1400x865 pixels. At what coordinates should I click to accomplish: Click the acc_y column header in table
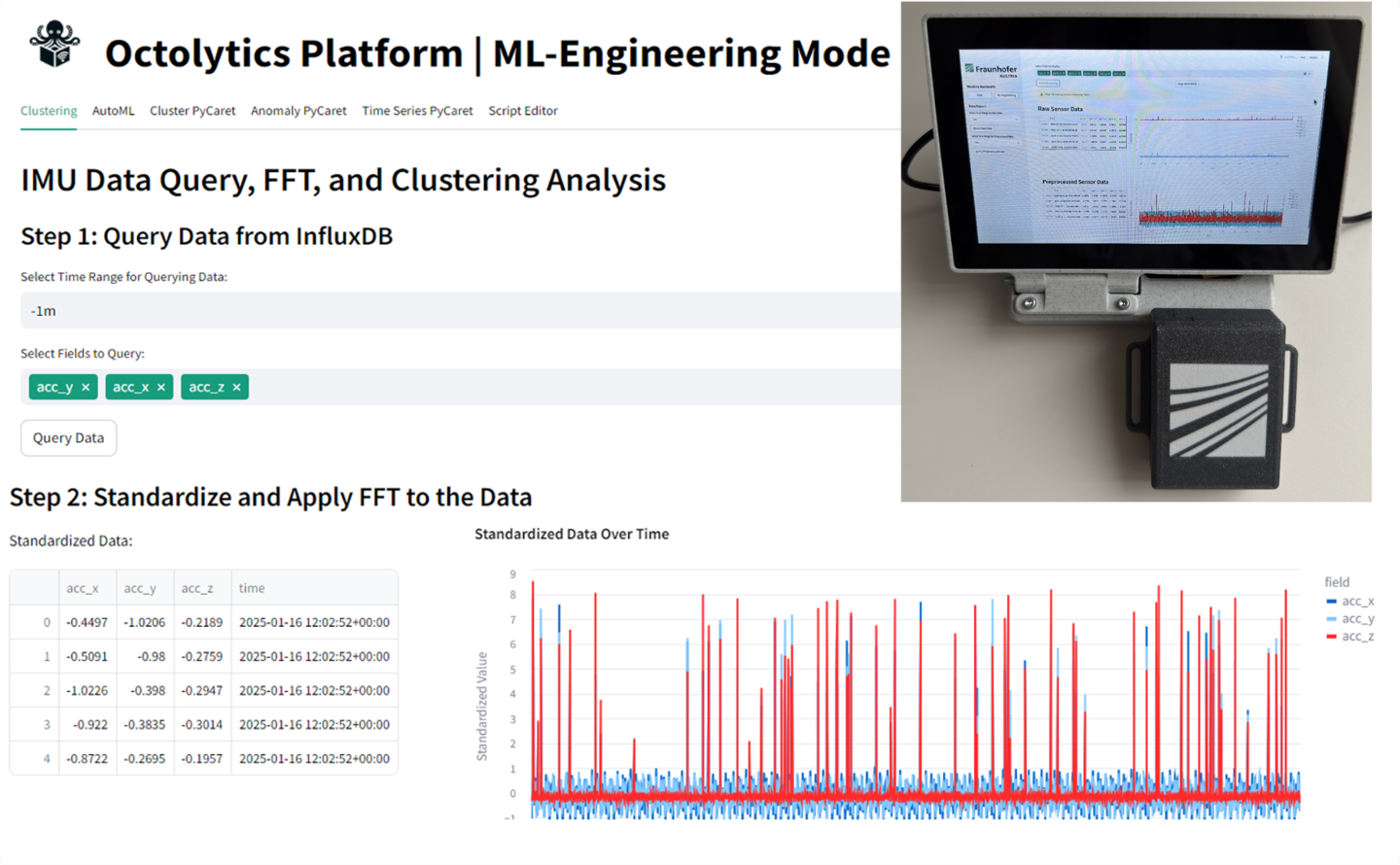[140, 588]
